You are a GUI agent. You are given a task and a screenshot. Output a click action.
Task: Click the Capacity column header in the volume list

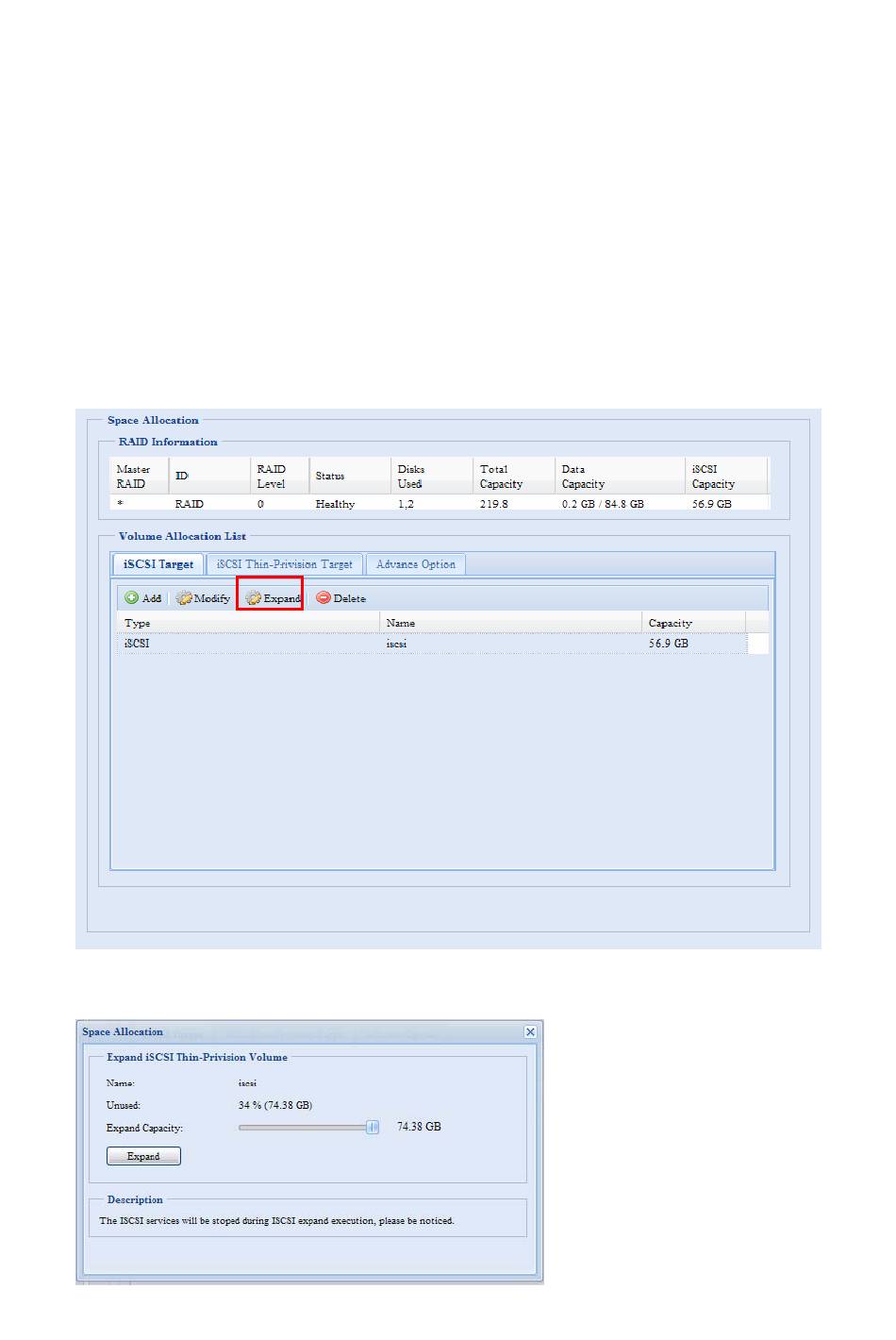point(694,623)
